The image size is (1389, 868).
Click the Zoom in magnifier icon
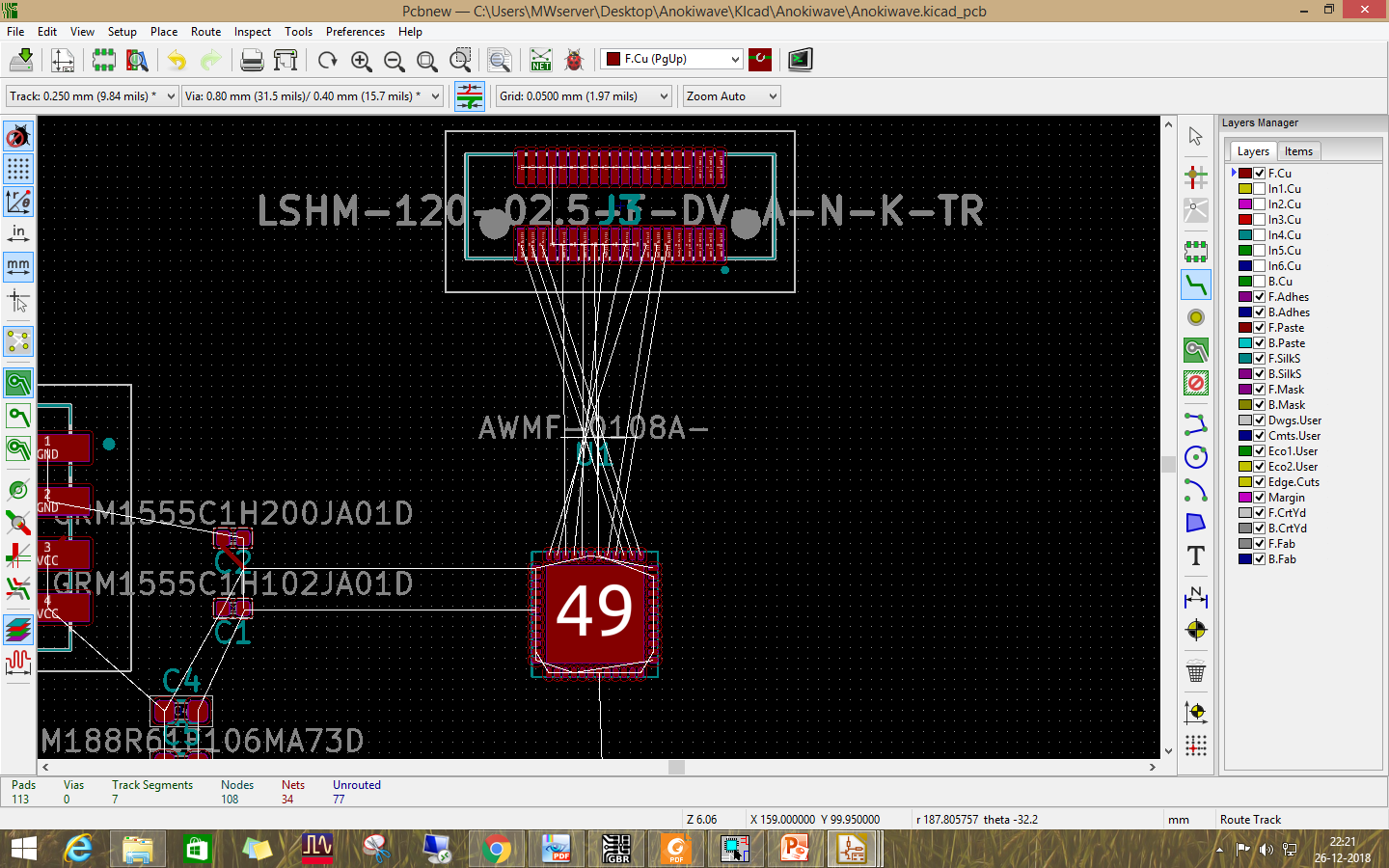pyautogui.click(x=362, y=61)
